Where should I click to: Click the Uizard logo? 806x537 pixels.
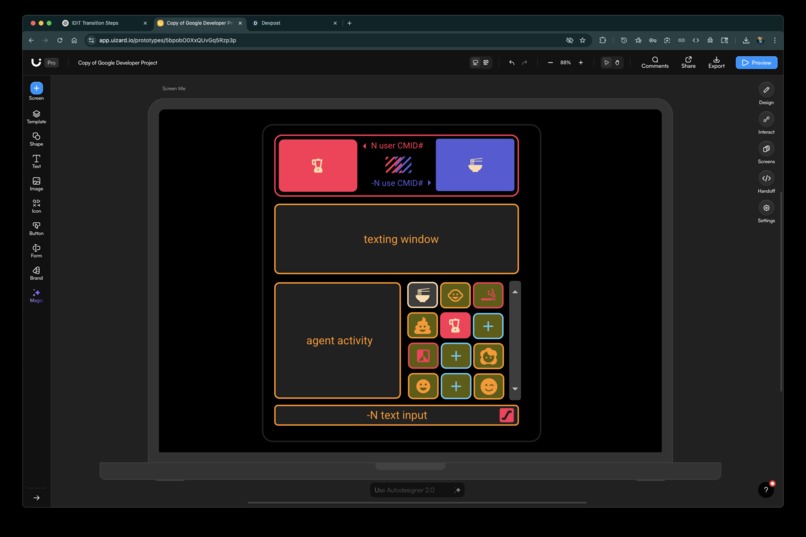pos(36,62)
